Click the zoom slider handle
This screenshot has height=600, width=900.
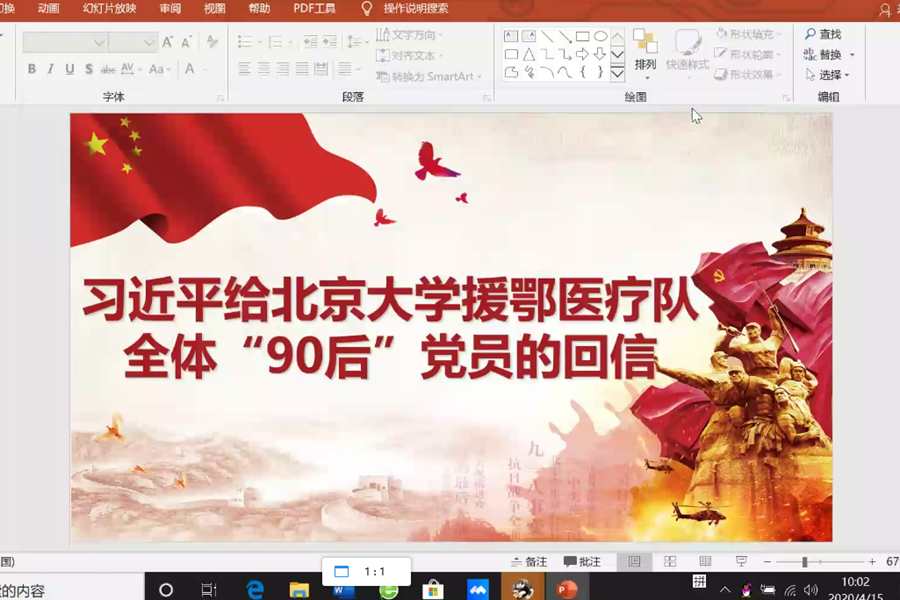coord(805,562)
